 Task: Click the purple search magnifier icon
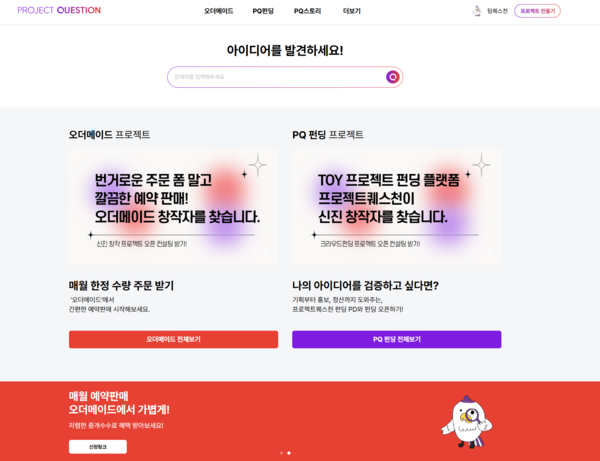392,77
